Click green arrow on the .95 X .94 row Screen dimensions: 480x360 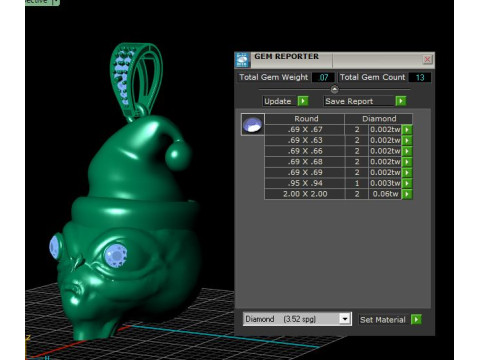[x=407, y=183]
